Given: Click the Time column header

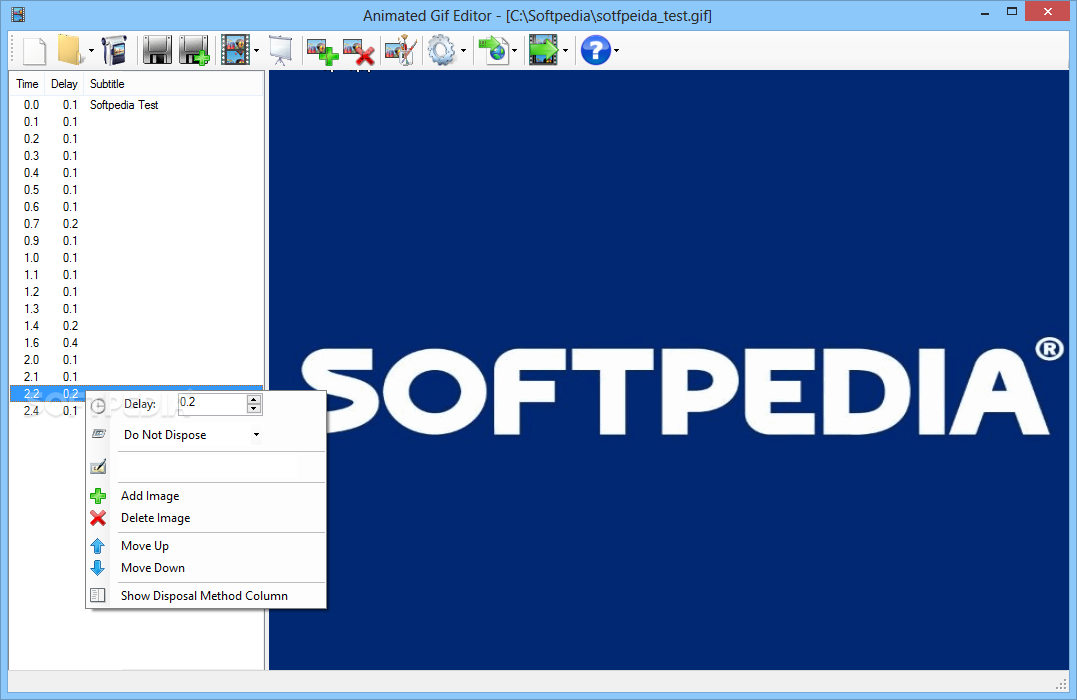Looking at the screenshot, I should [x=27, y=84].
